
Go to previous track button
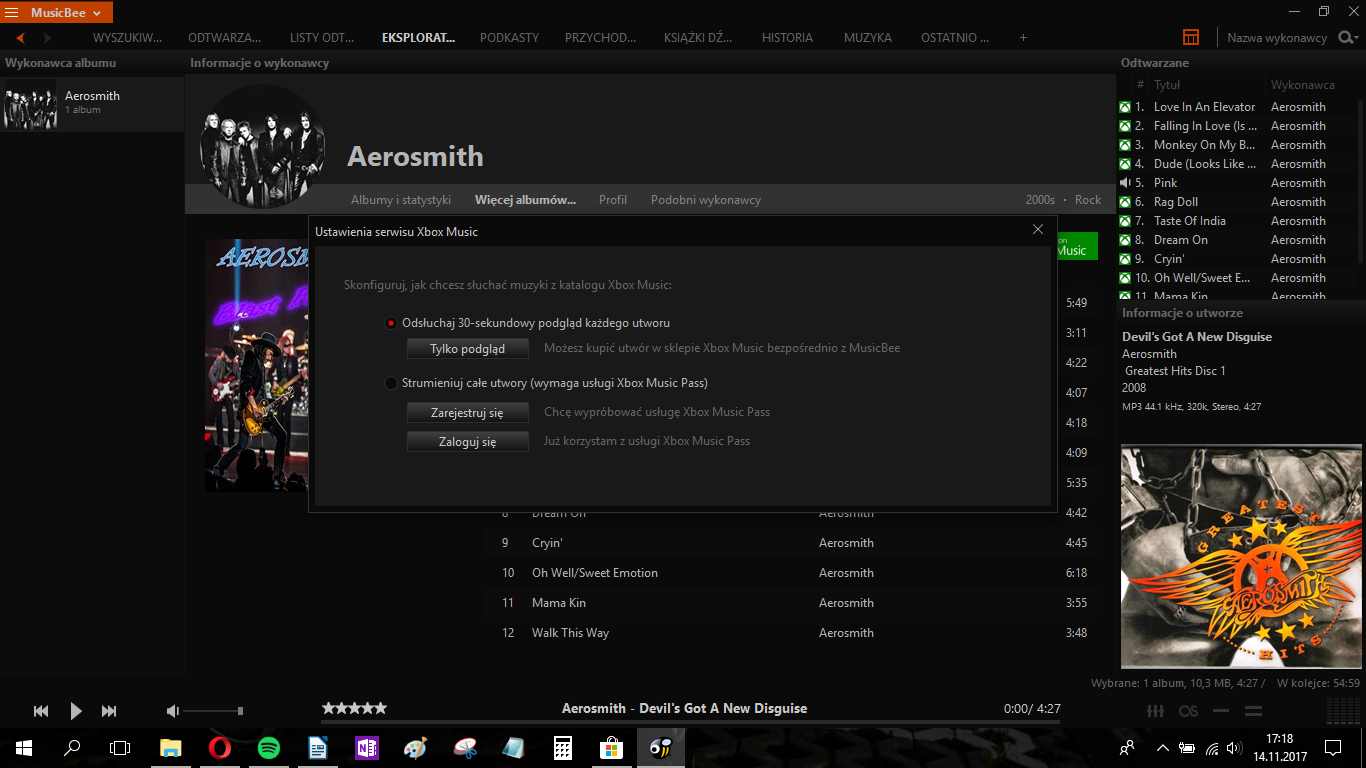click(41, 711)
